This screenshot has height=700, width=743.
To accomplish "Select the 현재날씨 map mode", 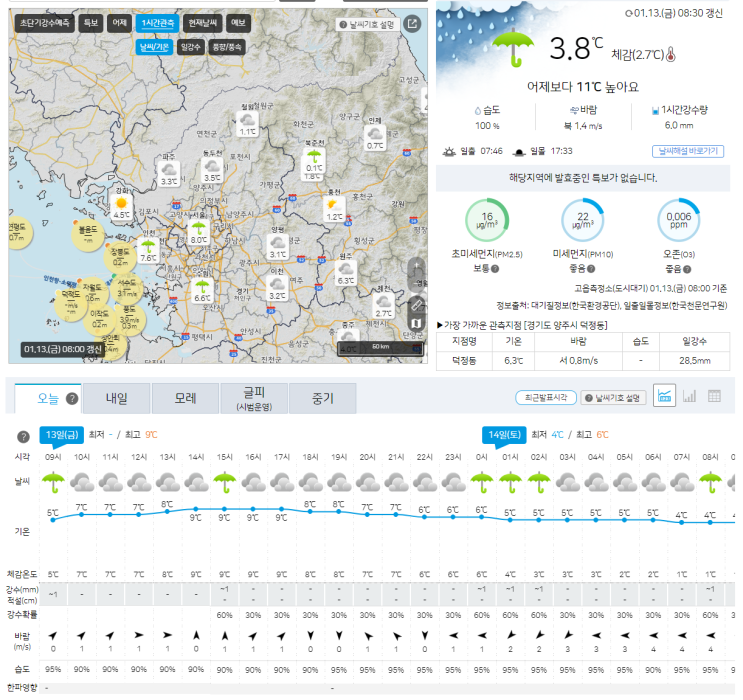I will [x=202, y=23].
